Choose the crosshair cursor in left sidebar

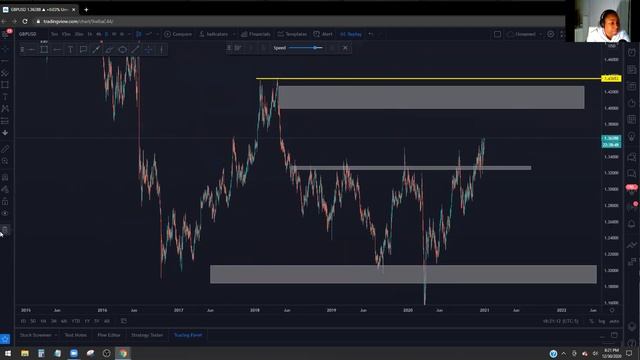coord(5,49)
